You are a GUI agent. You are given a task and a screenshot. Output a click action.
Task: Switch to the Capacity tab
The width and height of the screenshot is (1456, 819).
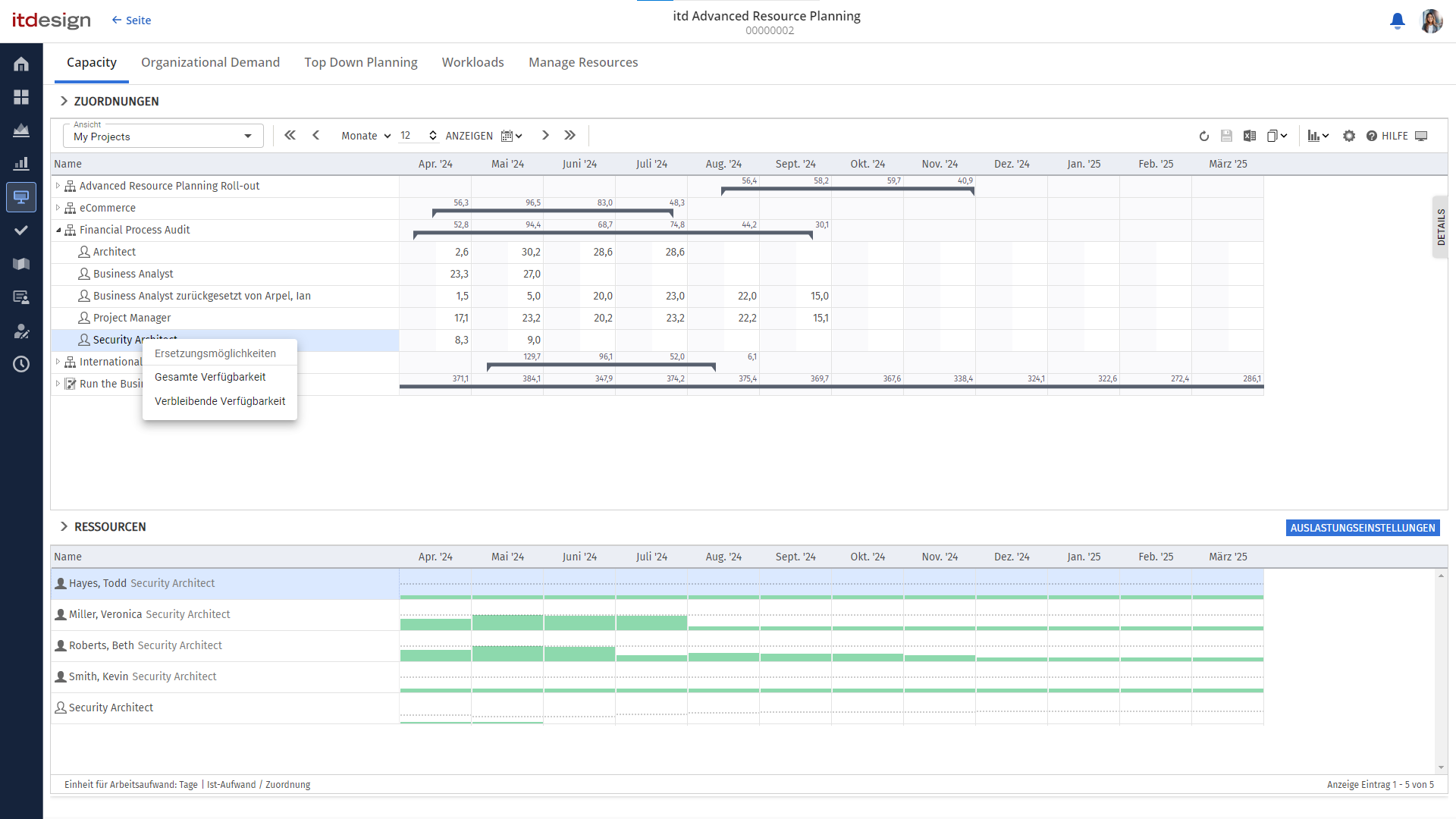click(x=92, y=62)
